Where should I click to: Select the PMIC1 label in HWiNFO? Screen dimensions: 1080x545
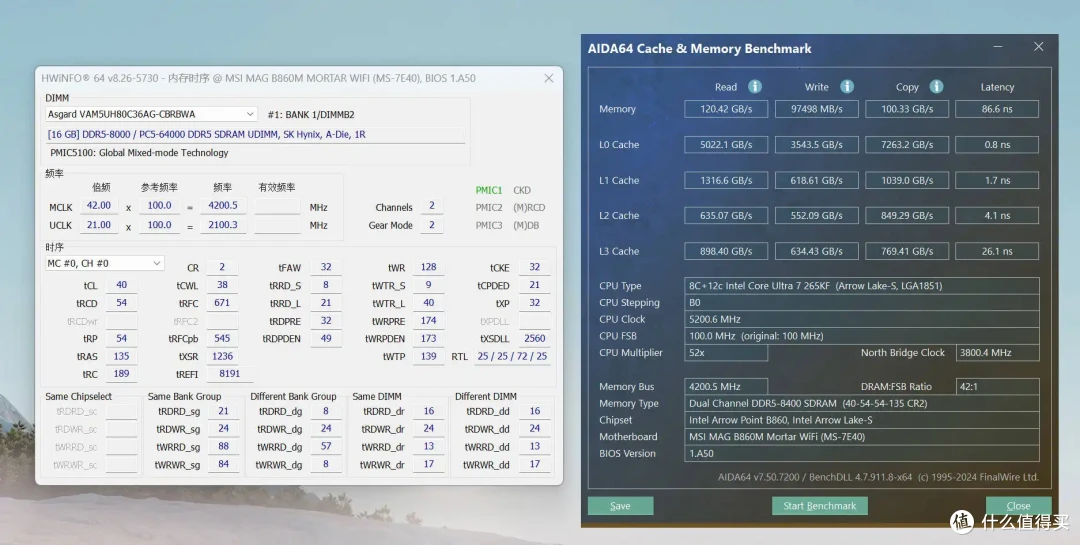click(x=488, y=190)
